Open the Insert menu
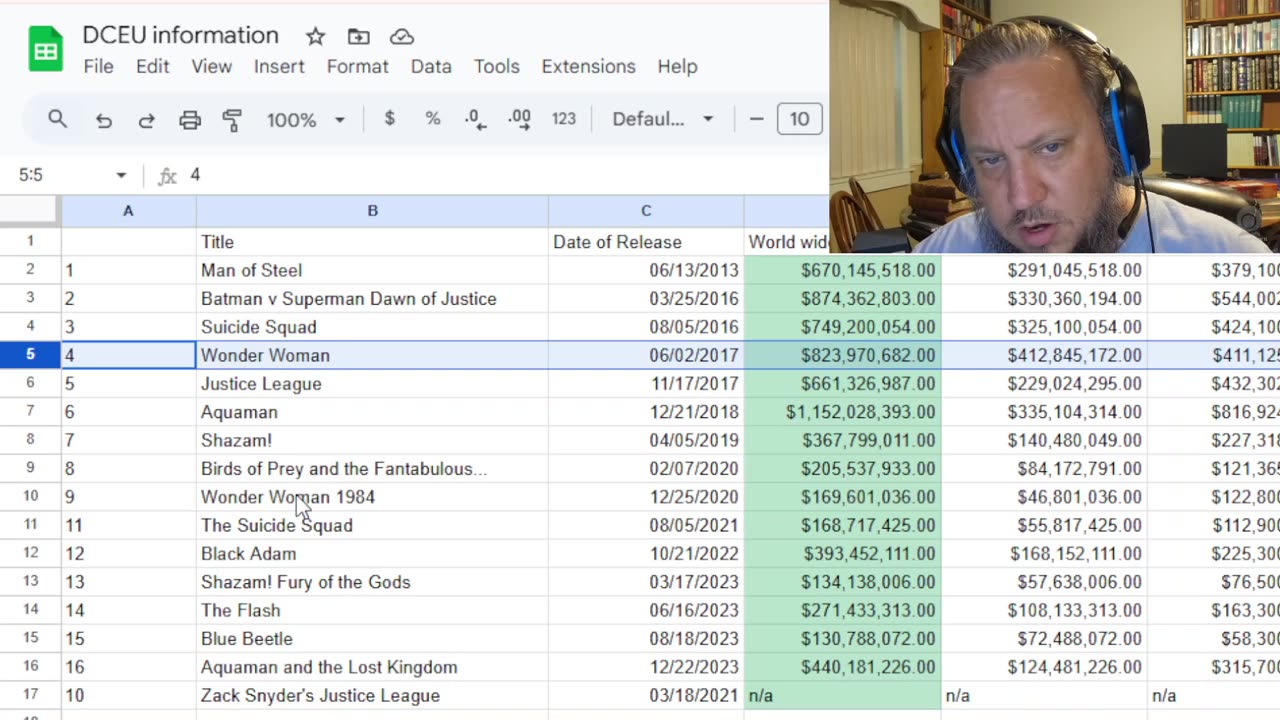Screen dimensions: 1280x720 pyautogui.click(x=279, y=66)
